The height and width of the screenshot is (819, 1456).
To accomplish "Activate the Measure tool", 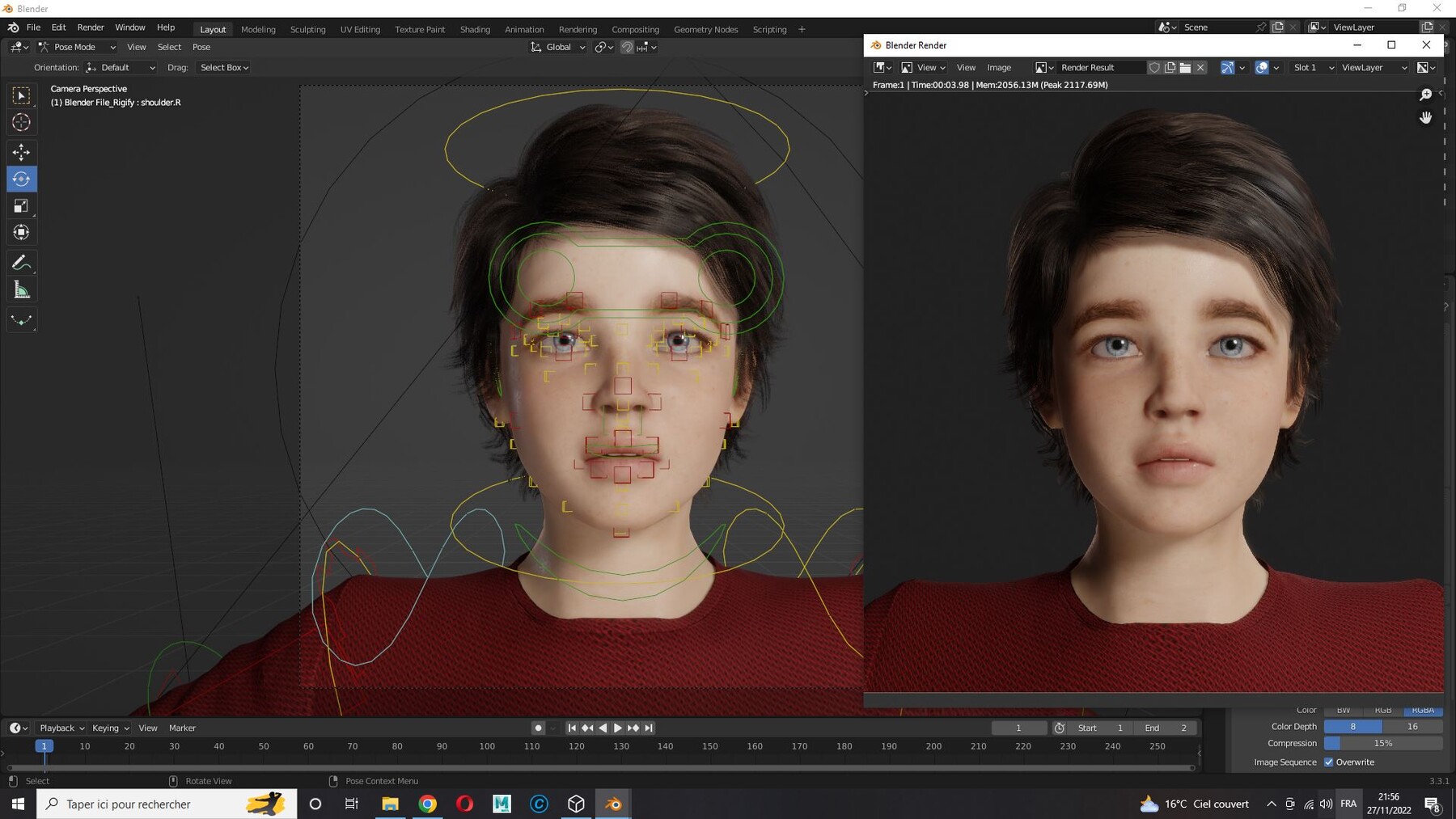I will point(21,289).
